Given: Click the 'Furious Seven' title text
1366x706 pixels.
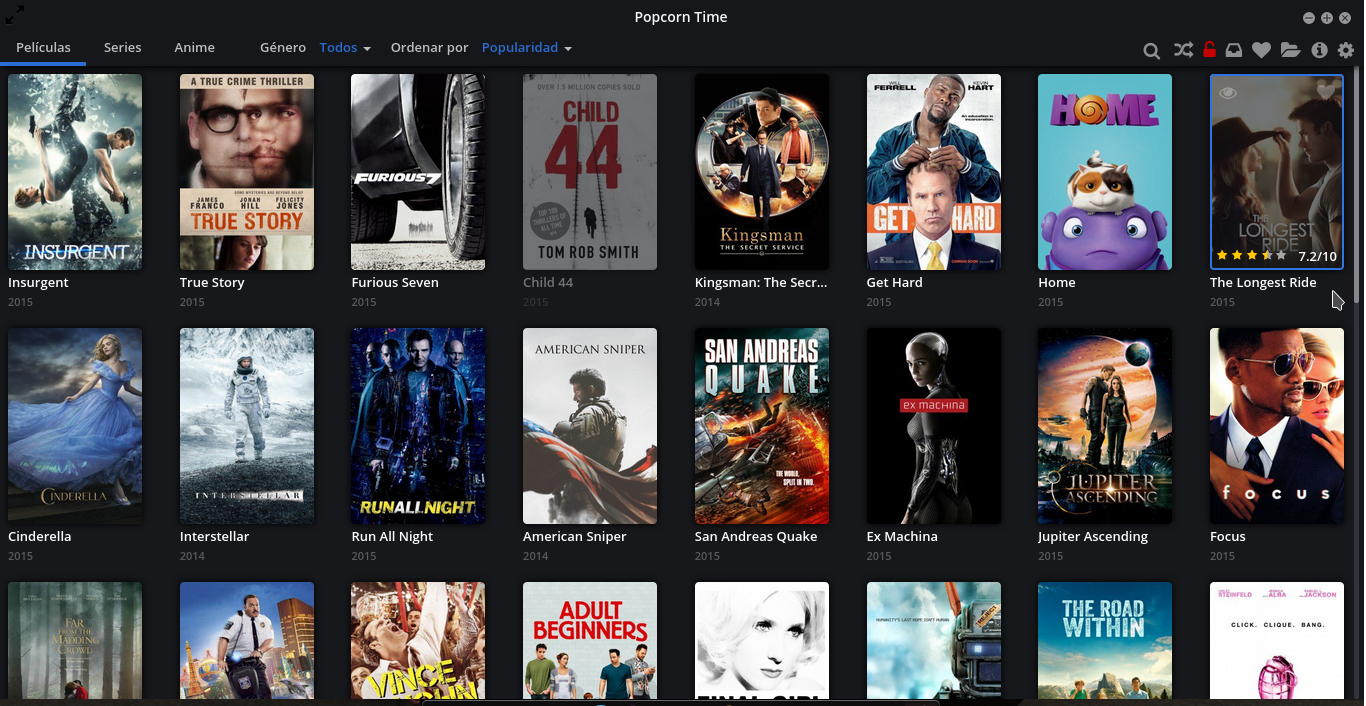Looking at the screenshot, I should click(395, 283).
